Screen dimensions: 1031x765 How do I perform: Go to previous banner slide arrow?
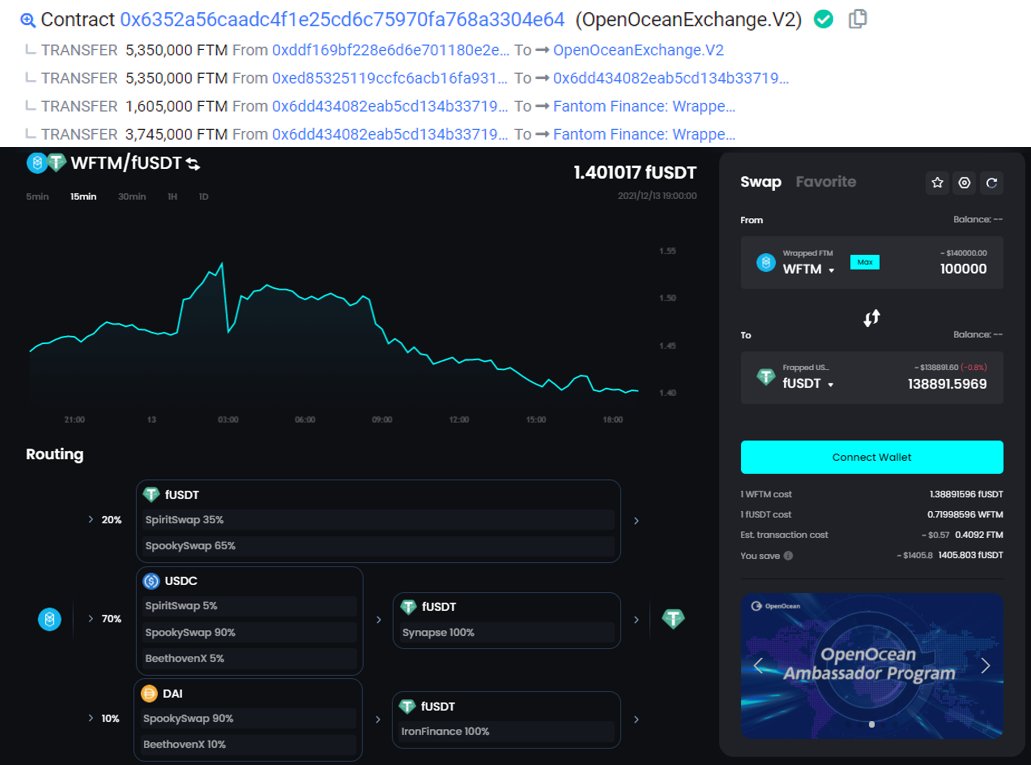point(758,666)
